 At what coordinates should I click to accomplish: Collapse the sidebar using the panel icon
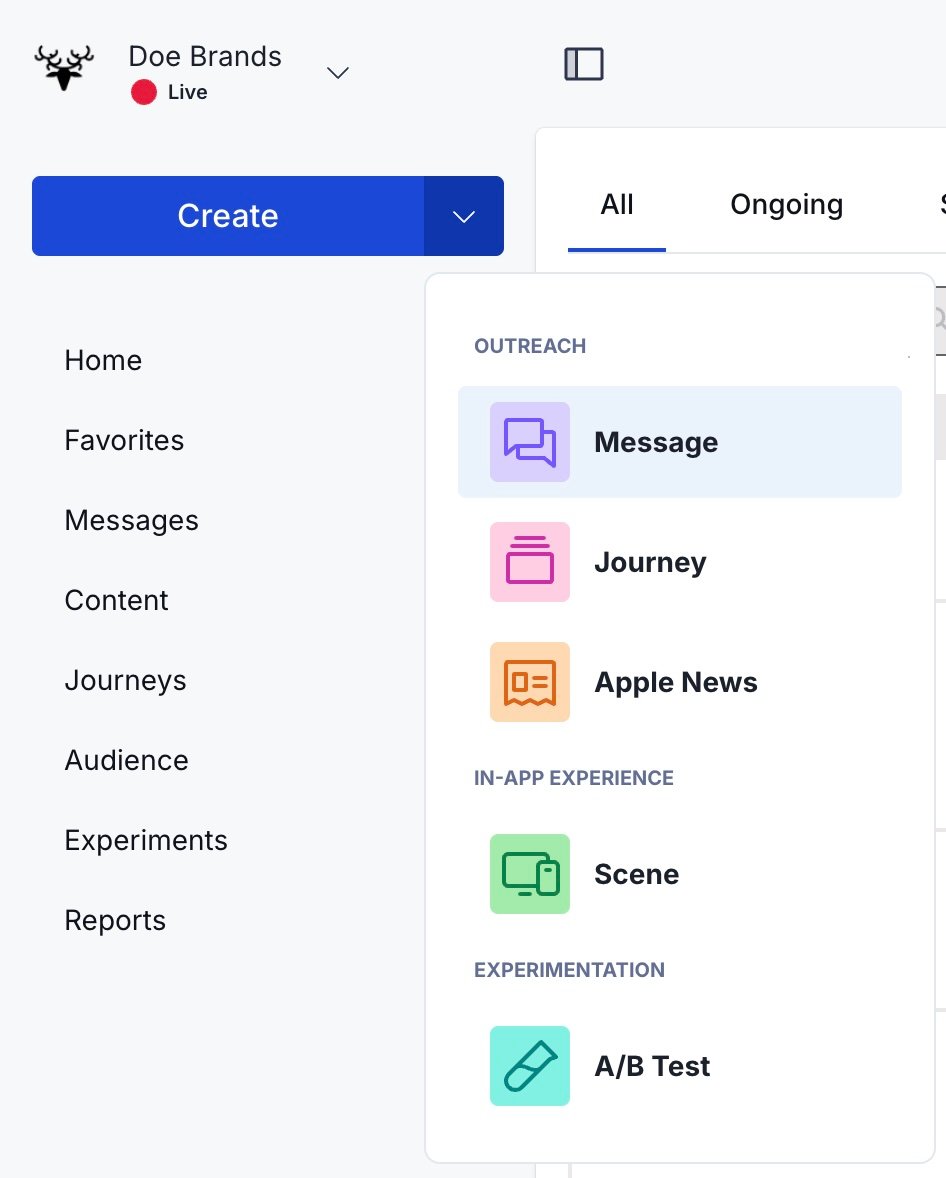click(583, 63)
